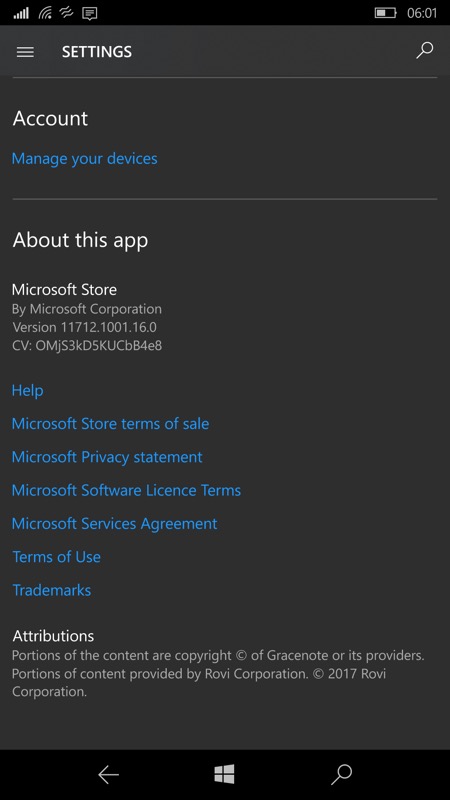The image size is (450, 800).
Task: Open the Trademarks link
Action: [x=52, y=590]
